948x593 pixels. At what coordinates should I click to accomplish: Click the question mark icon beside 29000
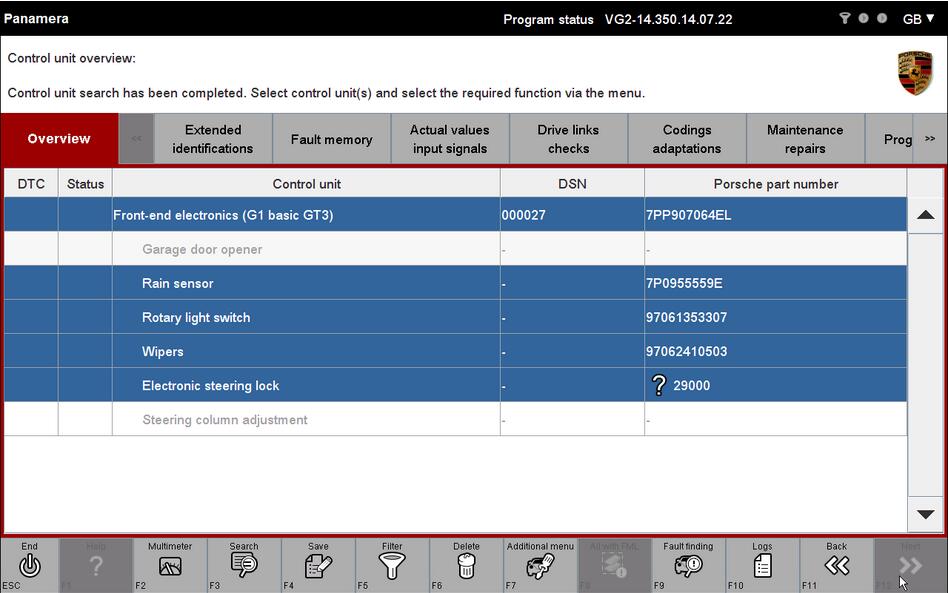659,385
